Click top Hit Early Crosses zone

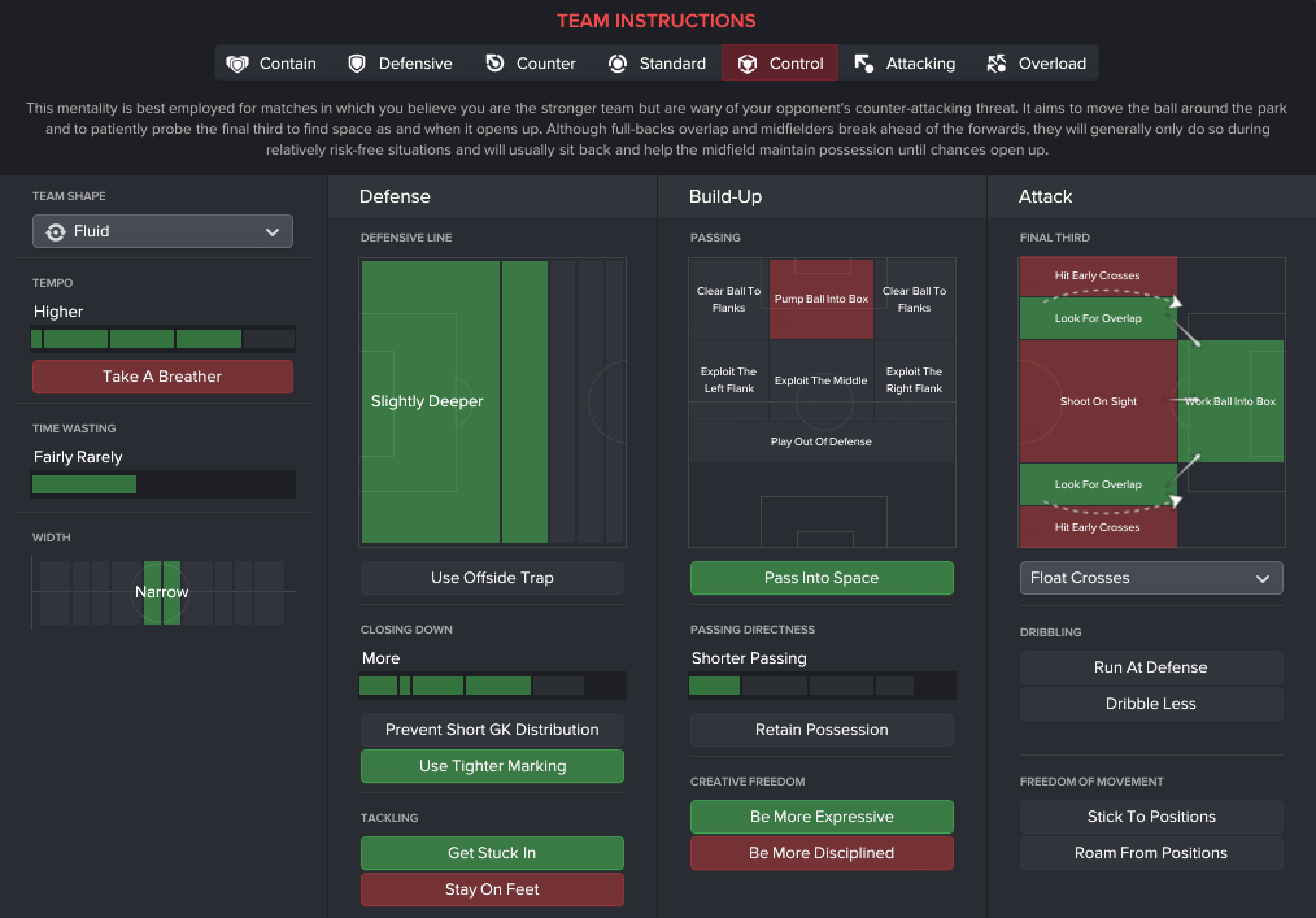click(1098, 276)
